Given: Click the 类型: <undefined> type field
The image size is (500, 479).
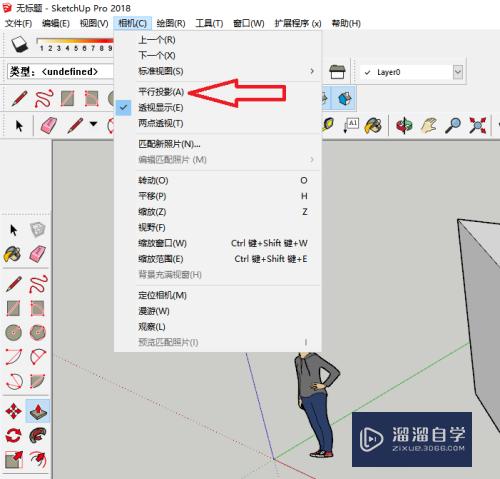Looking at the screenshot, I should point(61,72).
